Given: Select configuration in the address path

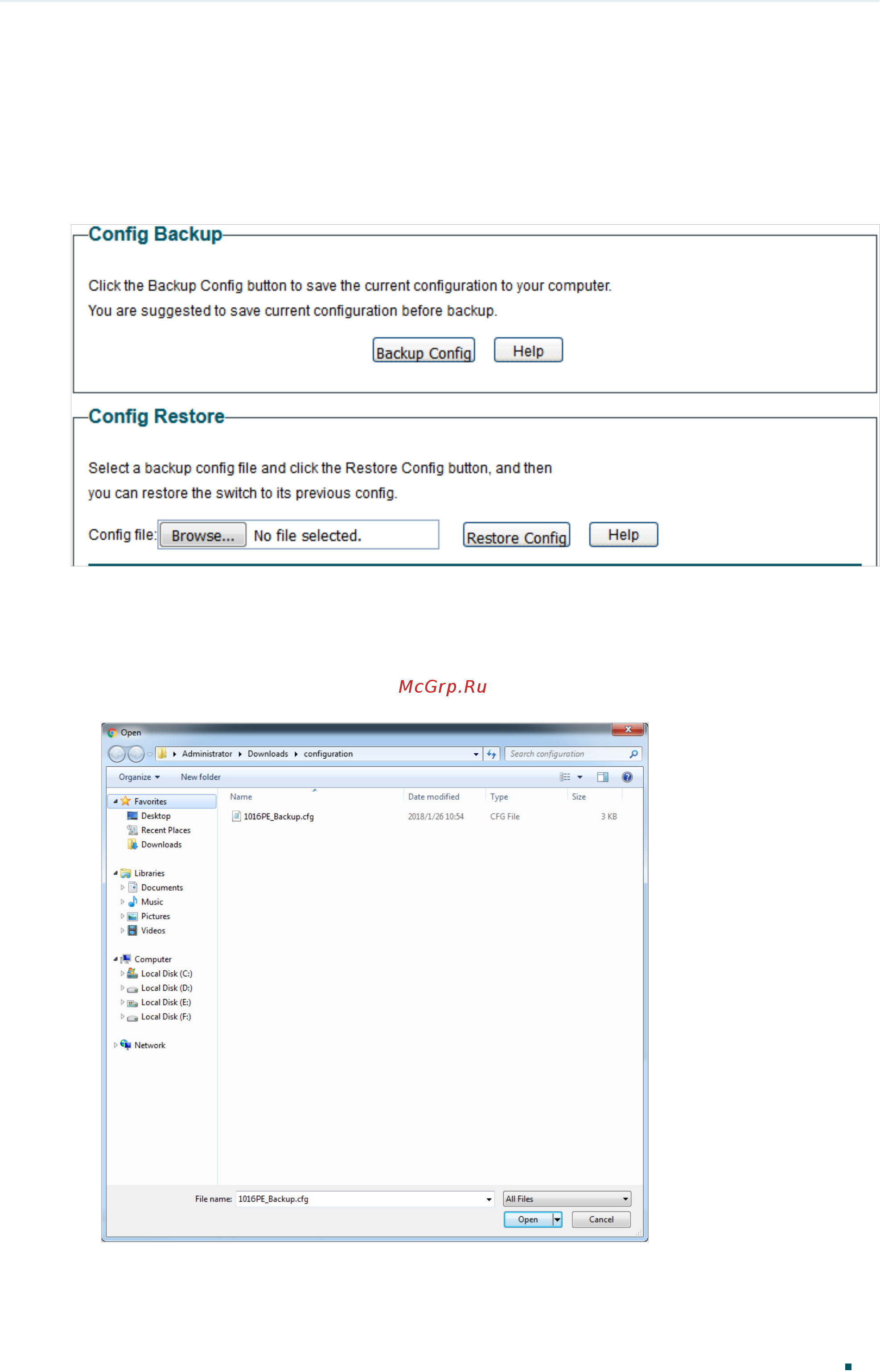Looking at the screenshot, I should point(328,753).
